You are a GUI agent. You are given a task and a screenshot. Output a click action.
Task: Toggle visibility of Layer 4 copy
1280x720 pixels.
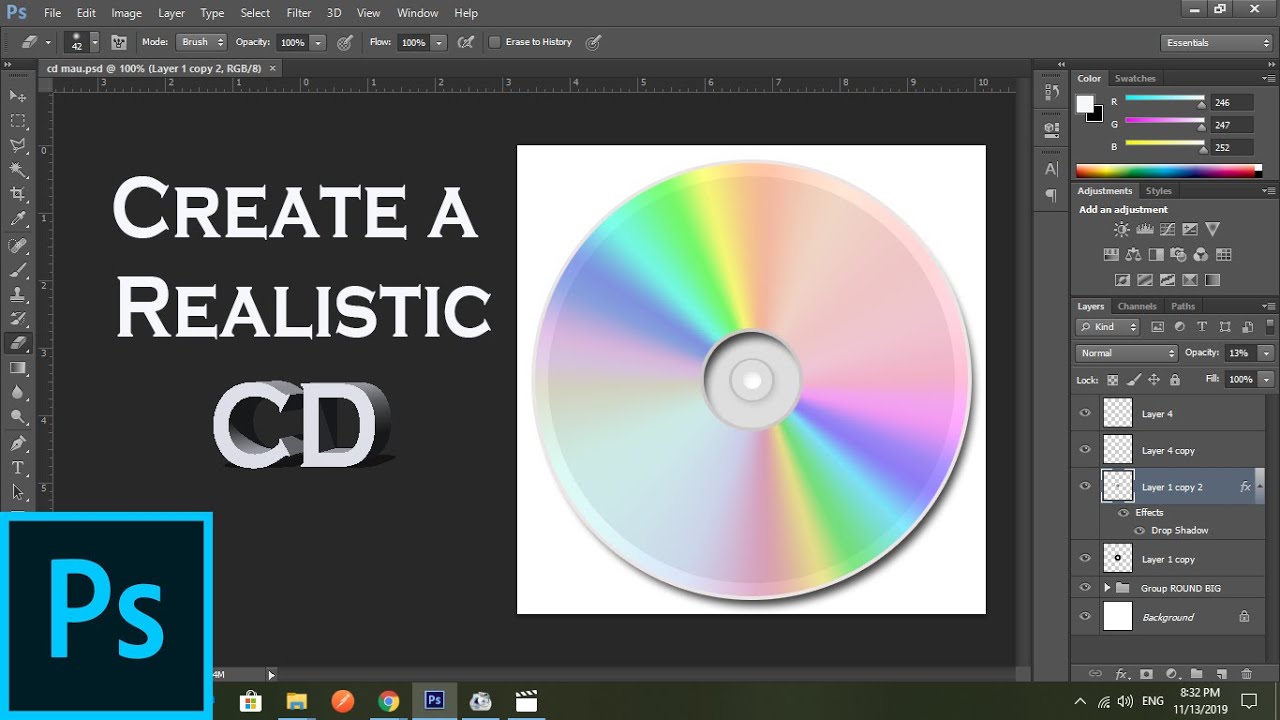1085,450
